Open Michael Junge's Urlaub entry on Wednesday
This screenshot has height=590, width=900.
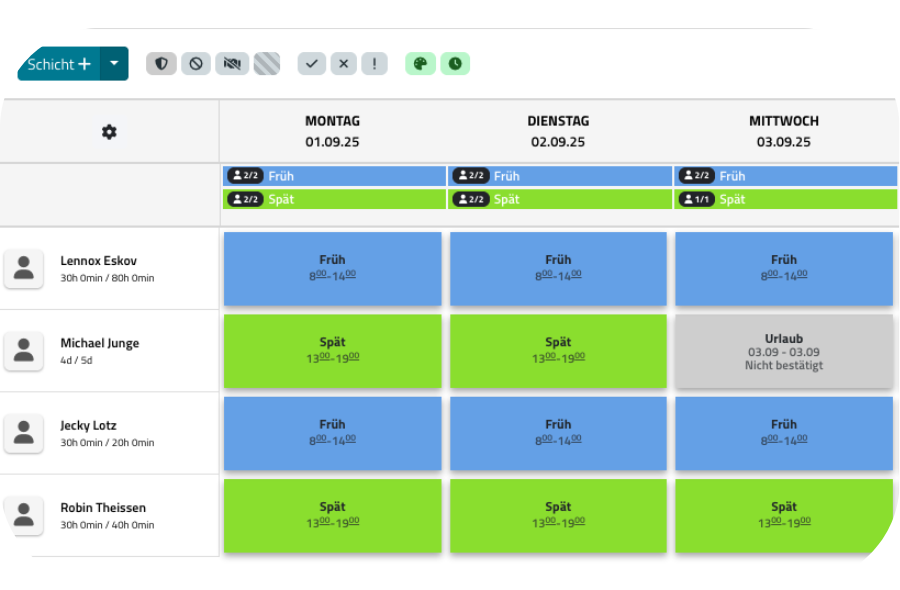(x=783, y=351)
